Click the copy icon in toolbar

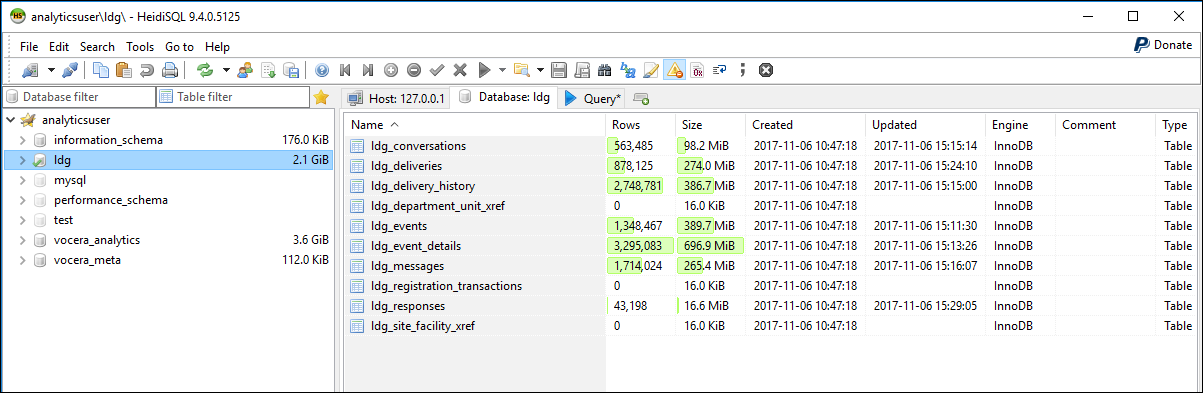tap(101, 70)
